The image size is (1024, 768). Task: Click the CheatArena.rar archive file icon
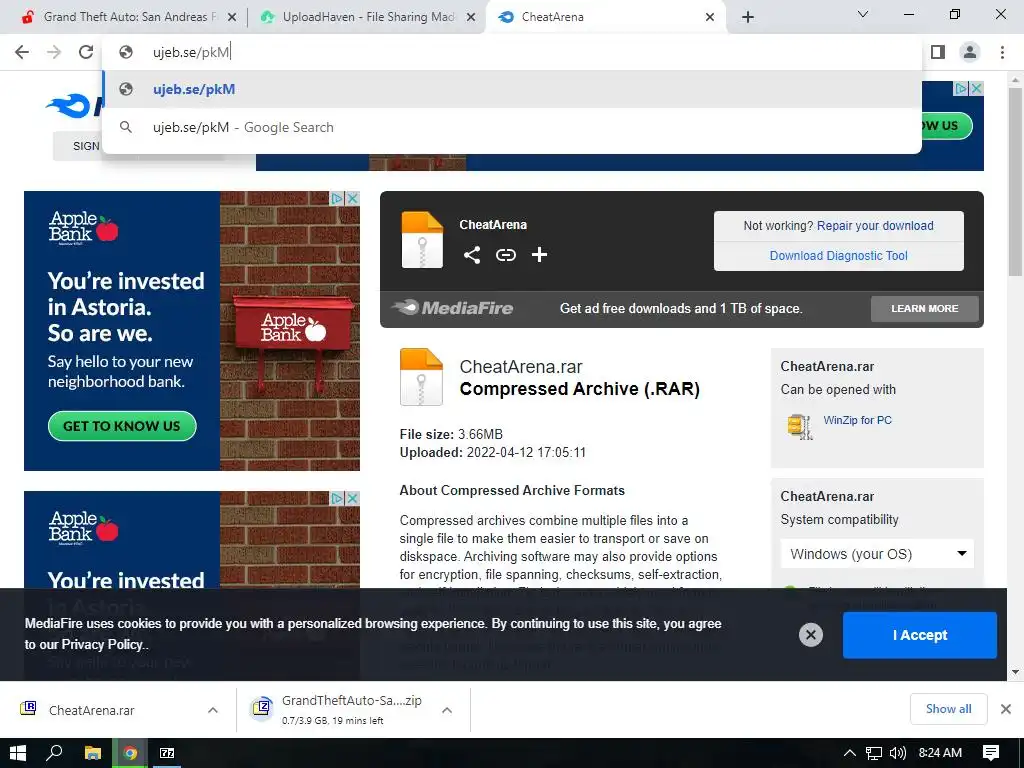click(x=421, y=377)
